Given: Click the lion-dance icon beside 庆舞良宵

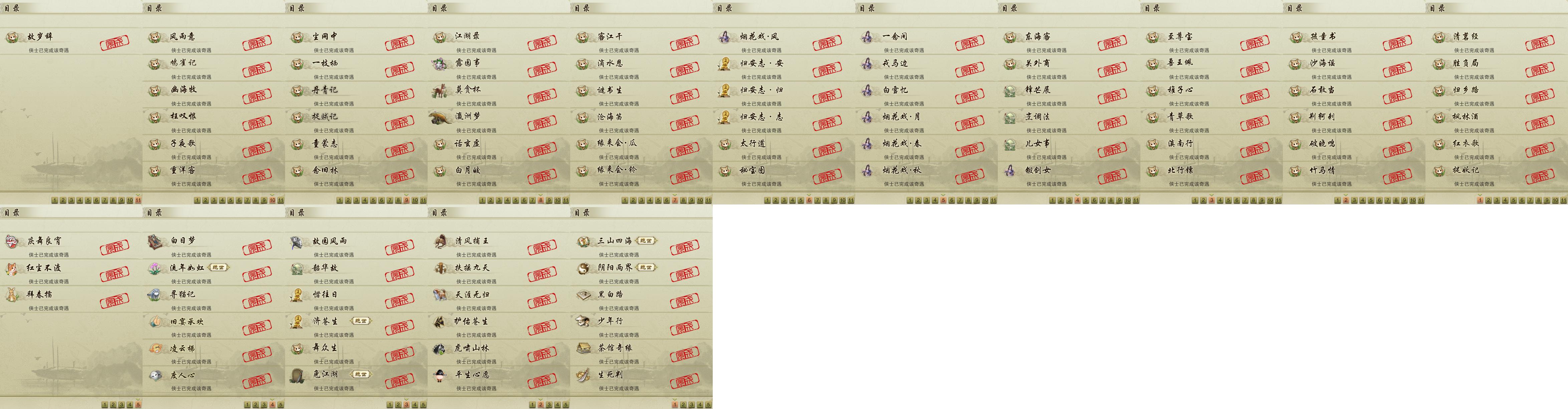Looking at the screenshot, I should coord(12,241).
